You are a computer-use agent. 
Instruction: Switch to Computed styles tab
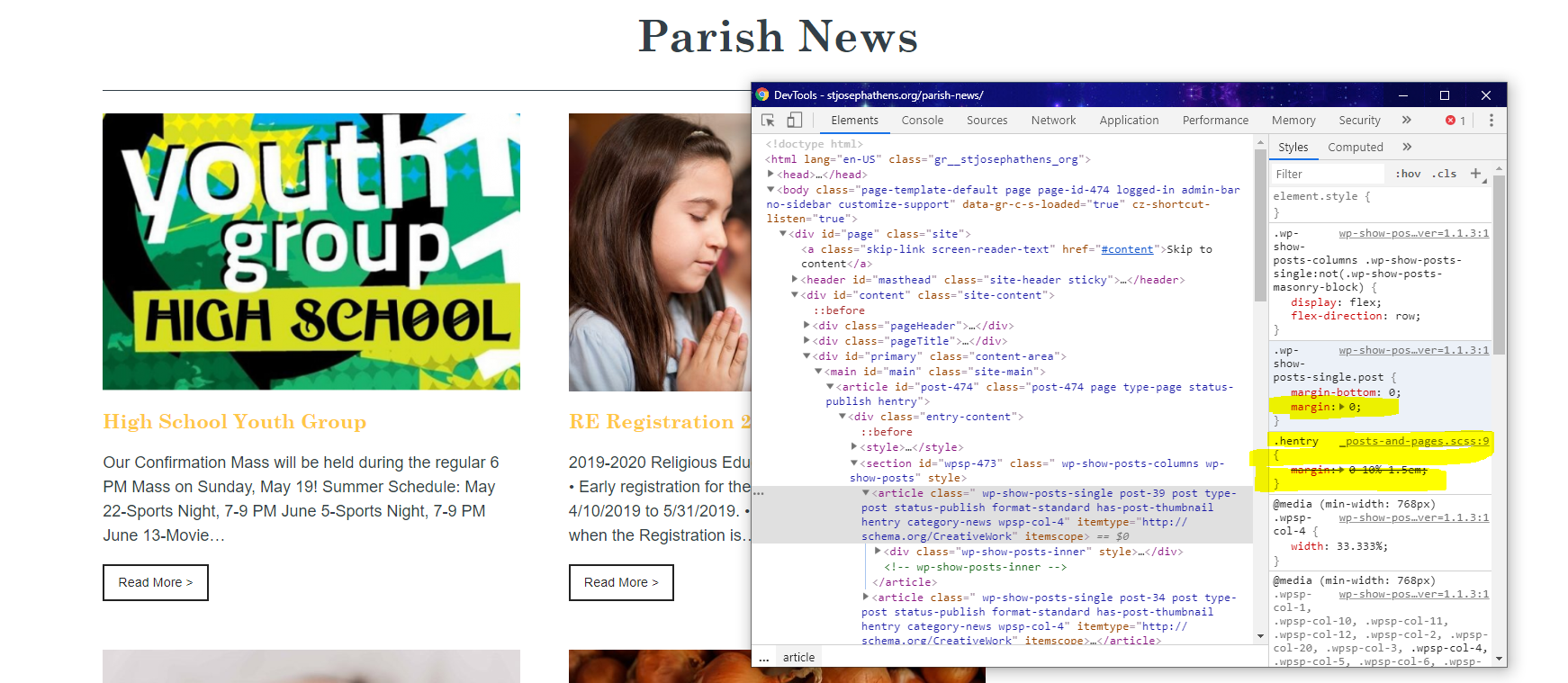(1355, 147)
